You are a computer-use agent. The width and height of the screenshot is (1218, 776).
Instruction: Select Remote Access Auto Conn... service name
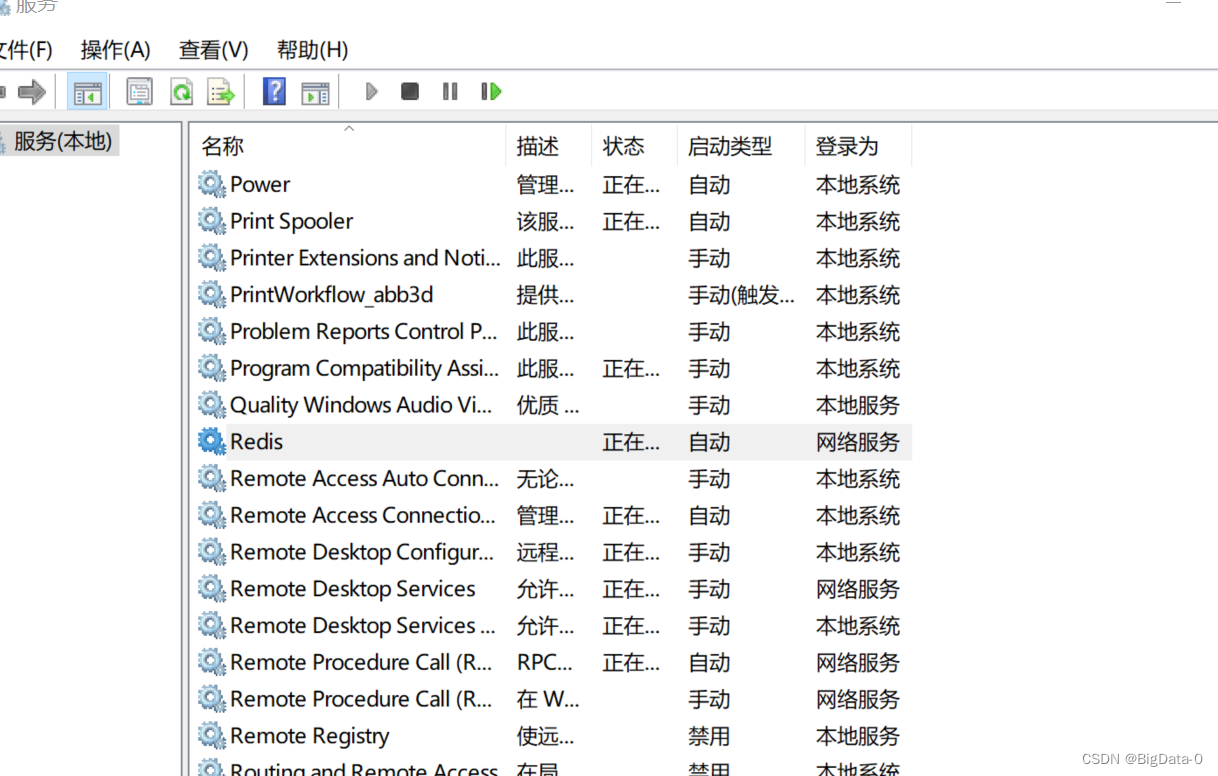(364, 479)
